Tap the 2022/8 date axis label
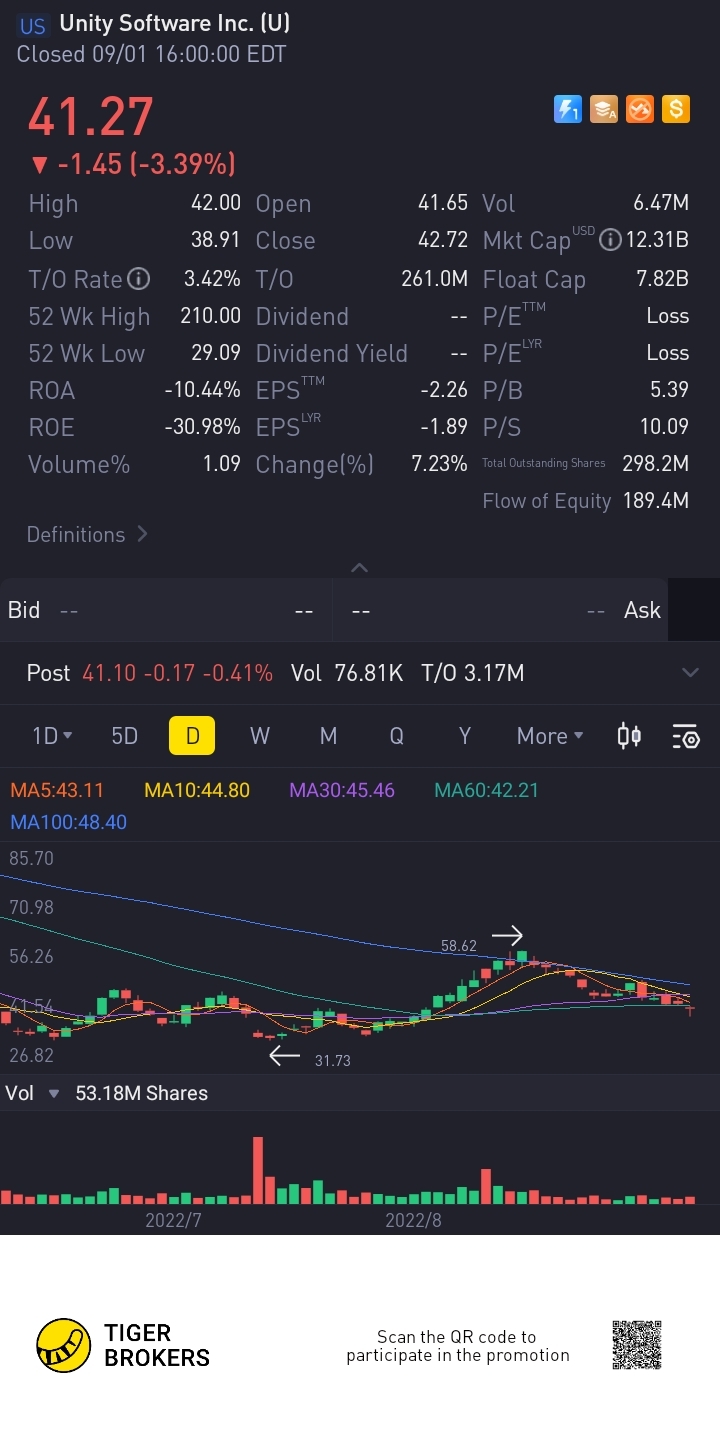The width and height of the screenshot is (720, 1456). pos(414,1220)
